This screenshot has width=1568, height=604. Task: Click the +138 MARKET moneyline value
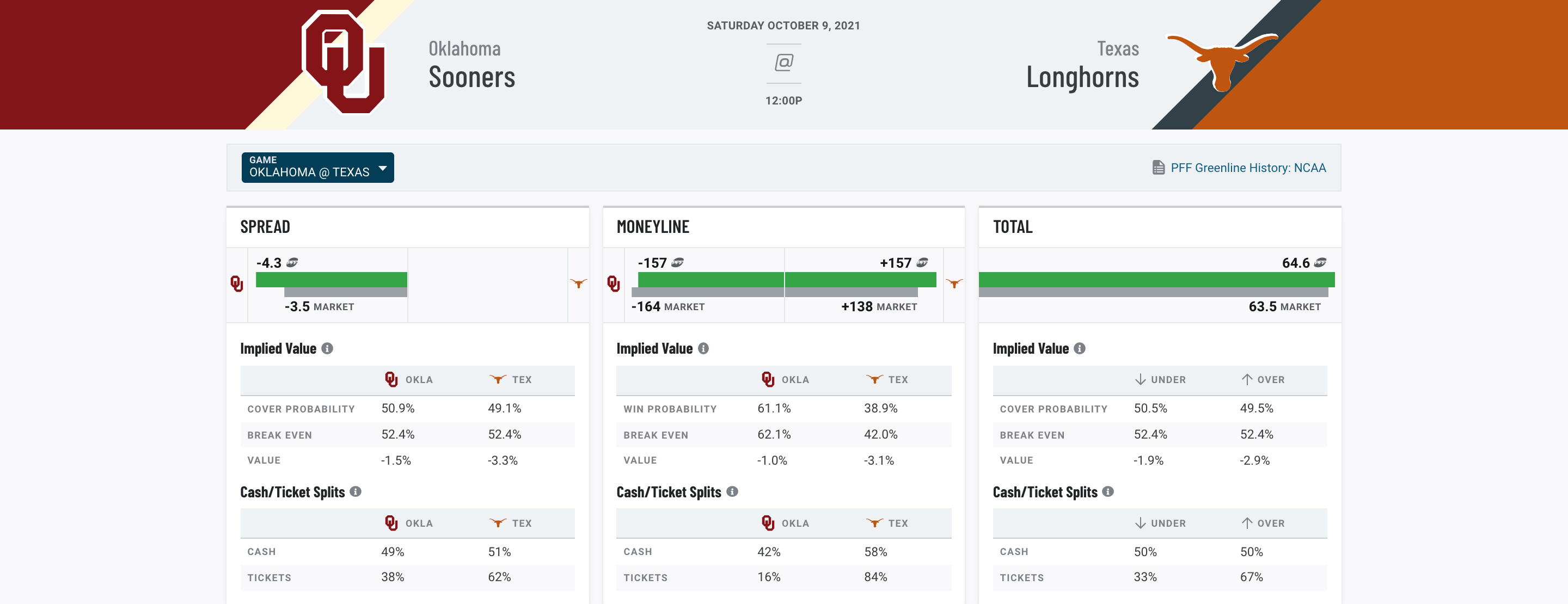click(x=879, y=306)
